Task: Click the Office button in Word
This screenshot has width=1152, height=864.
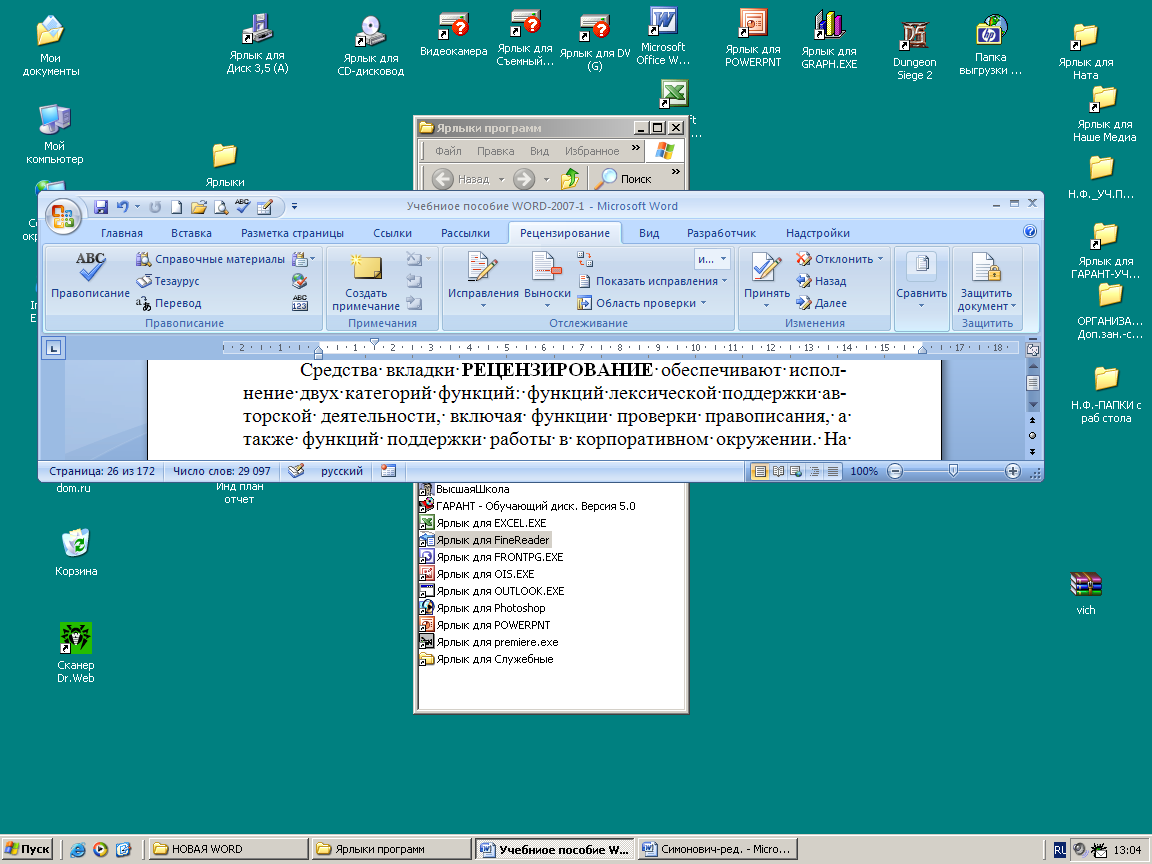Action: (x=63, y=217)
